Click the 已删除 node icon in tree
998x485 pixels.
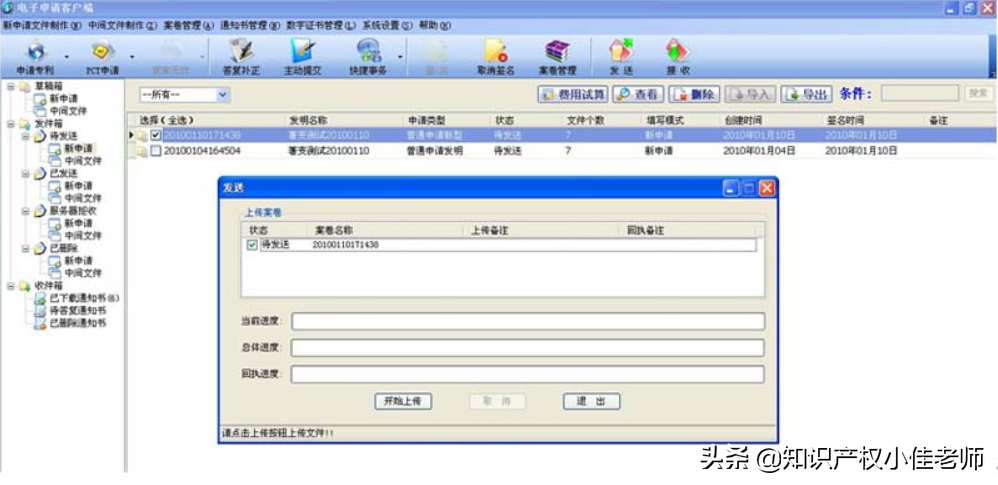(x=39, y=248)
